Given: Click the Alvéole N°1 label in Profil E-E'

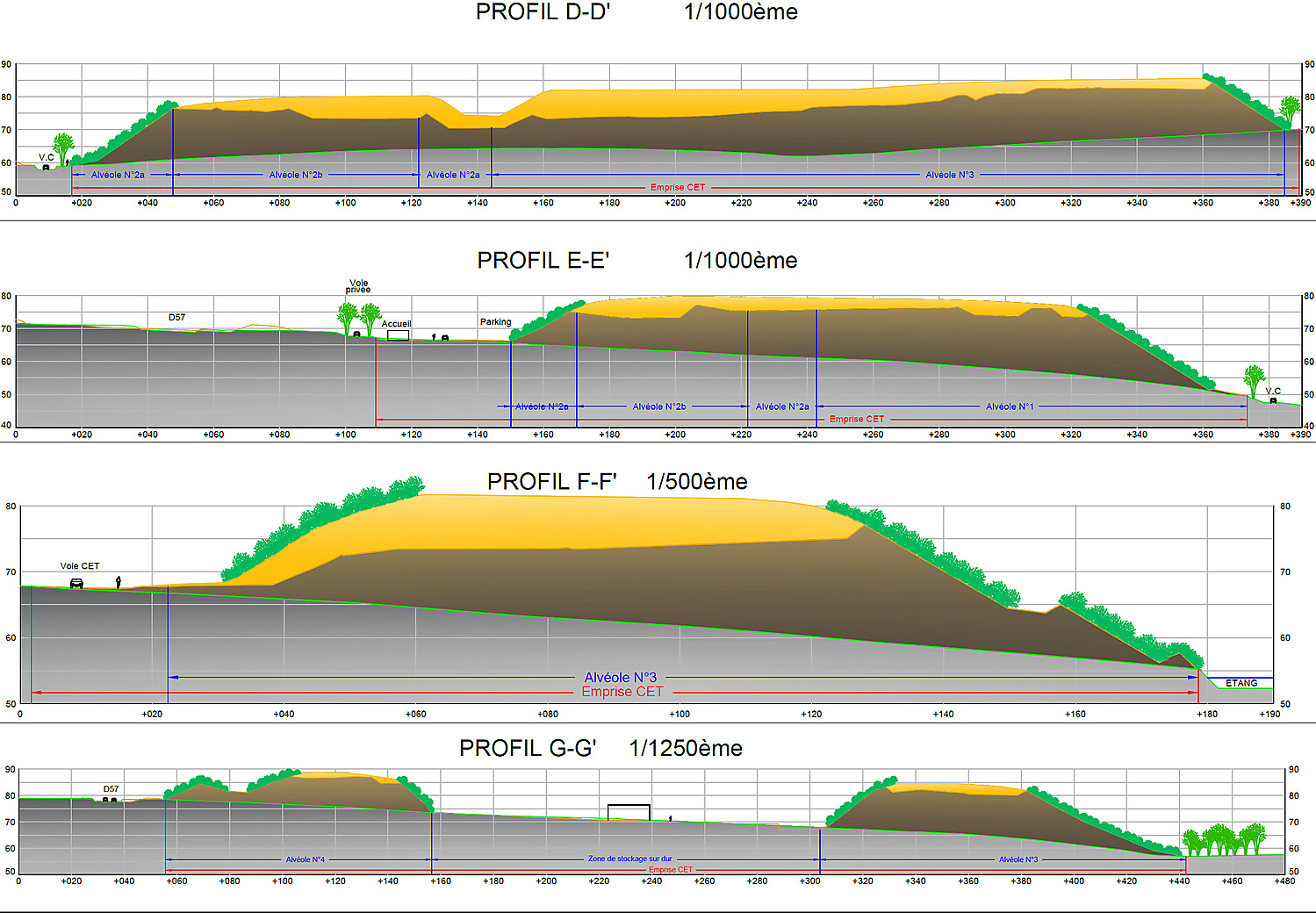Looking at the screenshot, I should (1010, 406).
